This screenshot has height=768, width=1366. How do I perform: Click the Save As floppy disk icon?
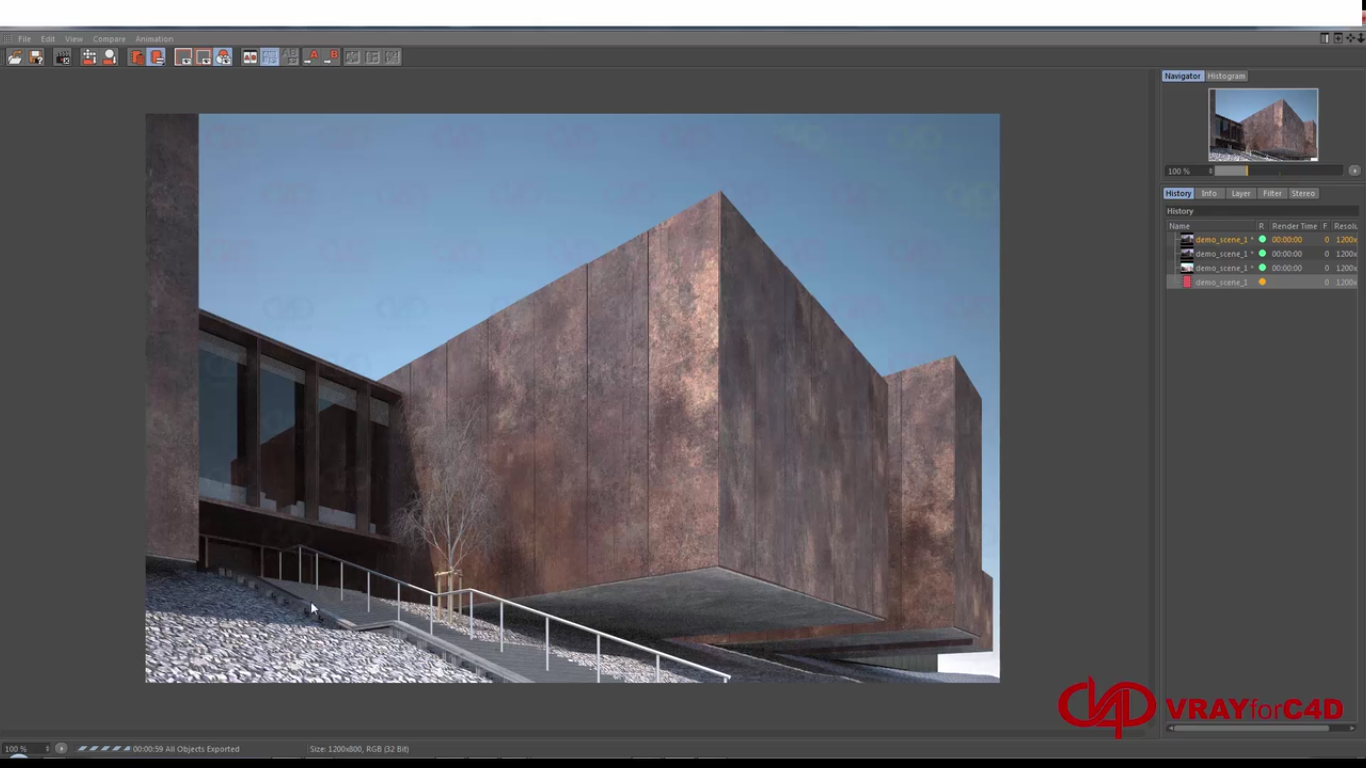click(x=36, y=57)
